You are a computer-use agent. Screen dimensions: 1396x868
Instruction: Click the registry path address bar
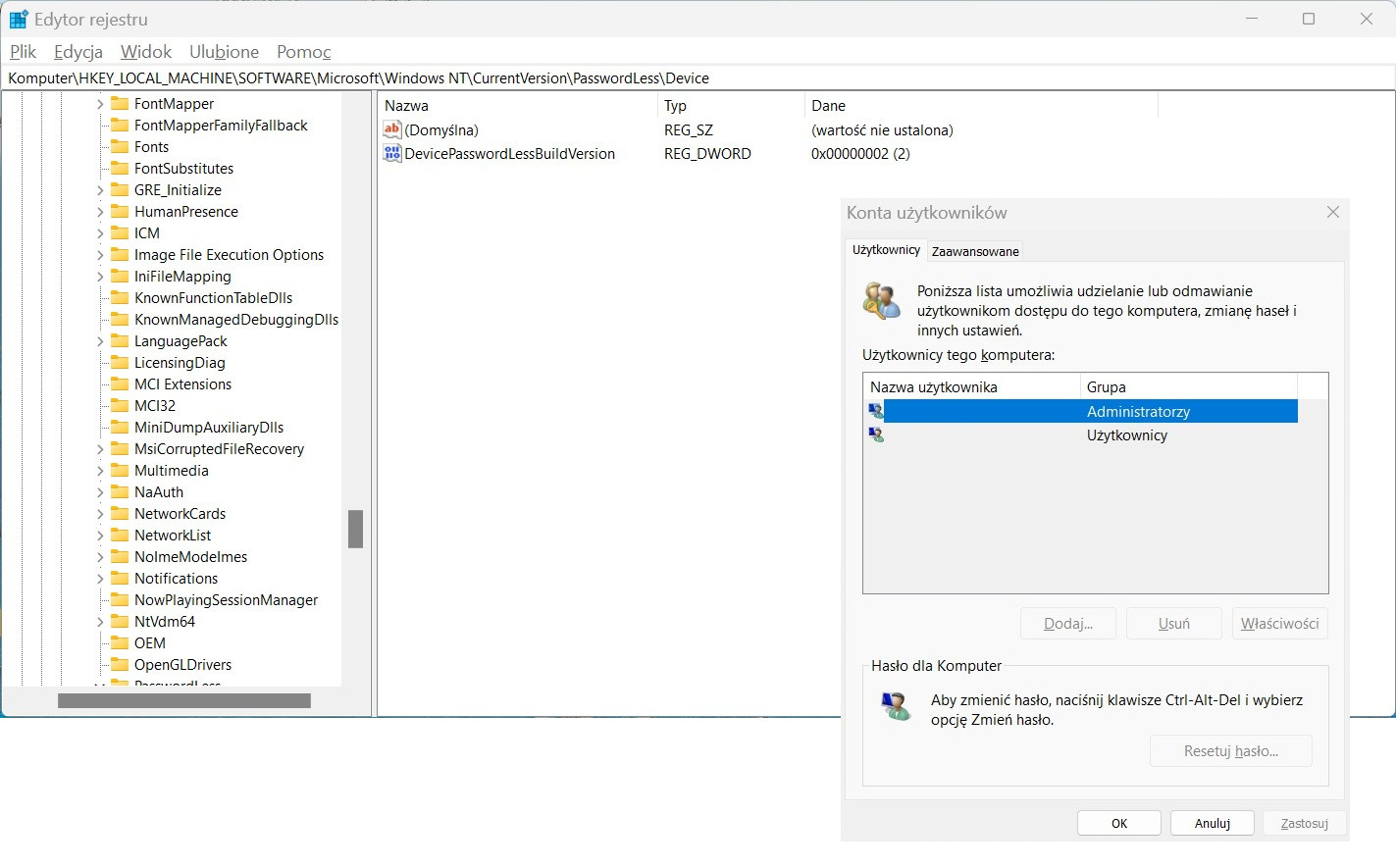tap(698, 77)
